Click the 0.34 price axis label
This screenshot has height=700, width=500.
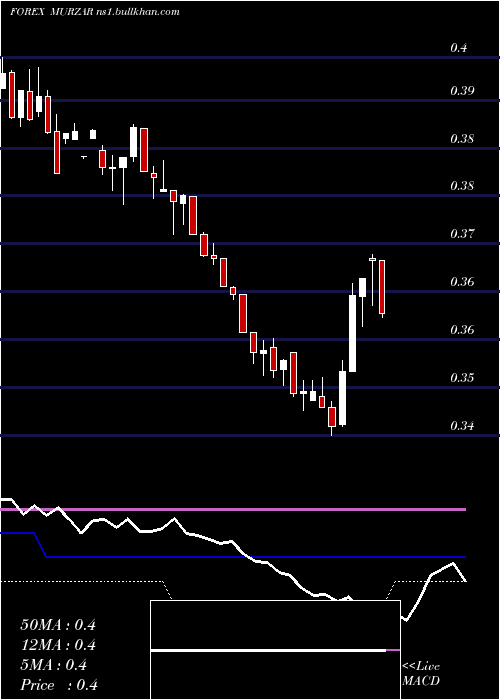tap(462, 425)
